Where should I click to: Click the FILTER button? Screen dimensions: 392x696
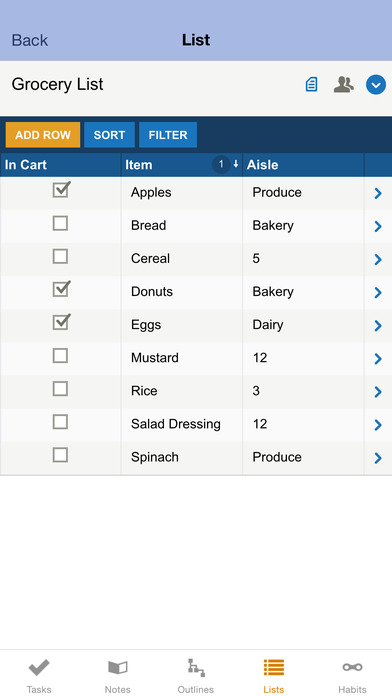[168, 135]
